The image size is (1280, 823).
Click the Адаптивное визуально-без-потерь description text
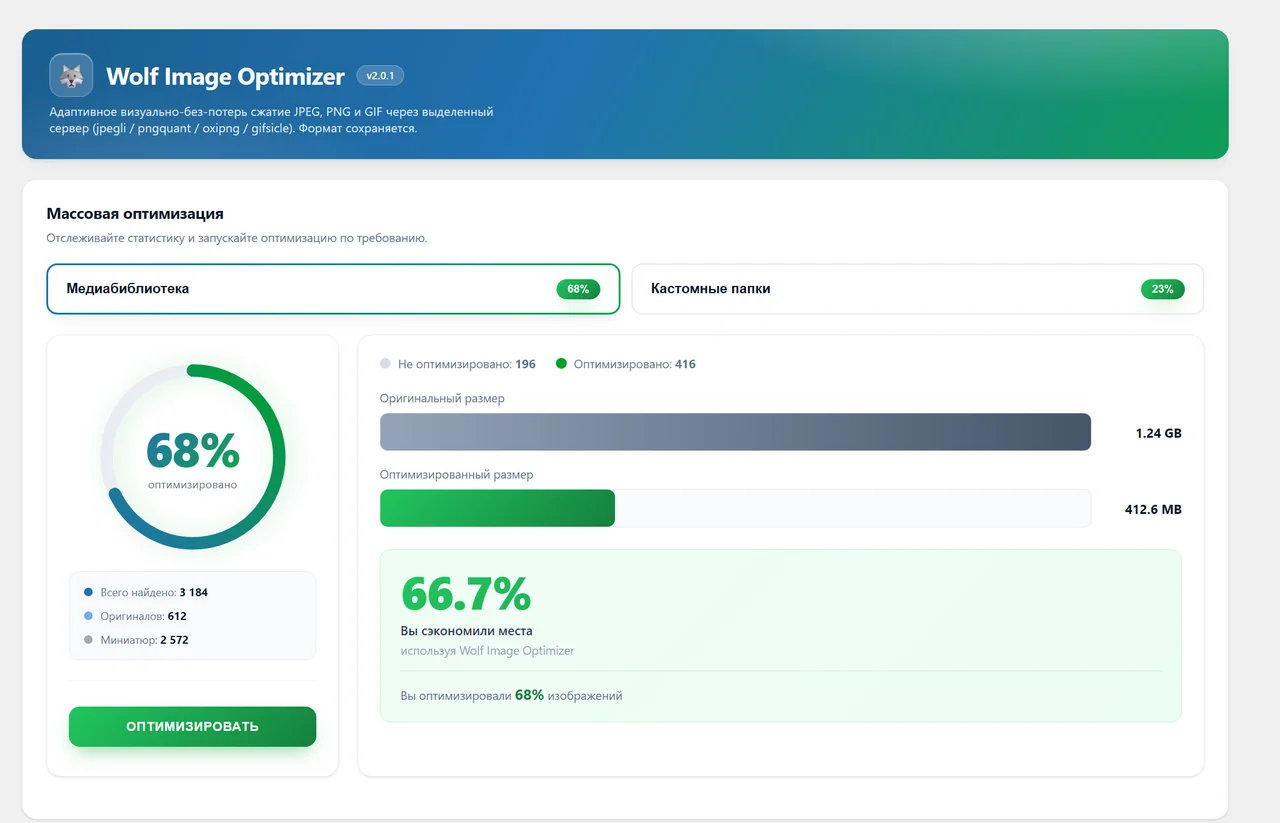pos(271,120)
